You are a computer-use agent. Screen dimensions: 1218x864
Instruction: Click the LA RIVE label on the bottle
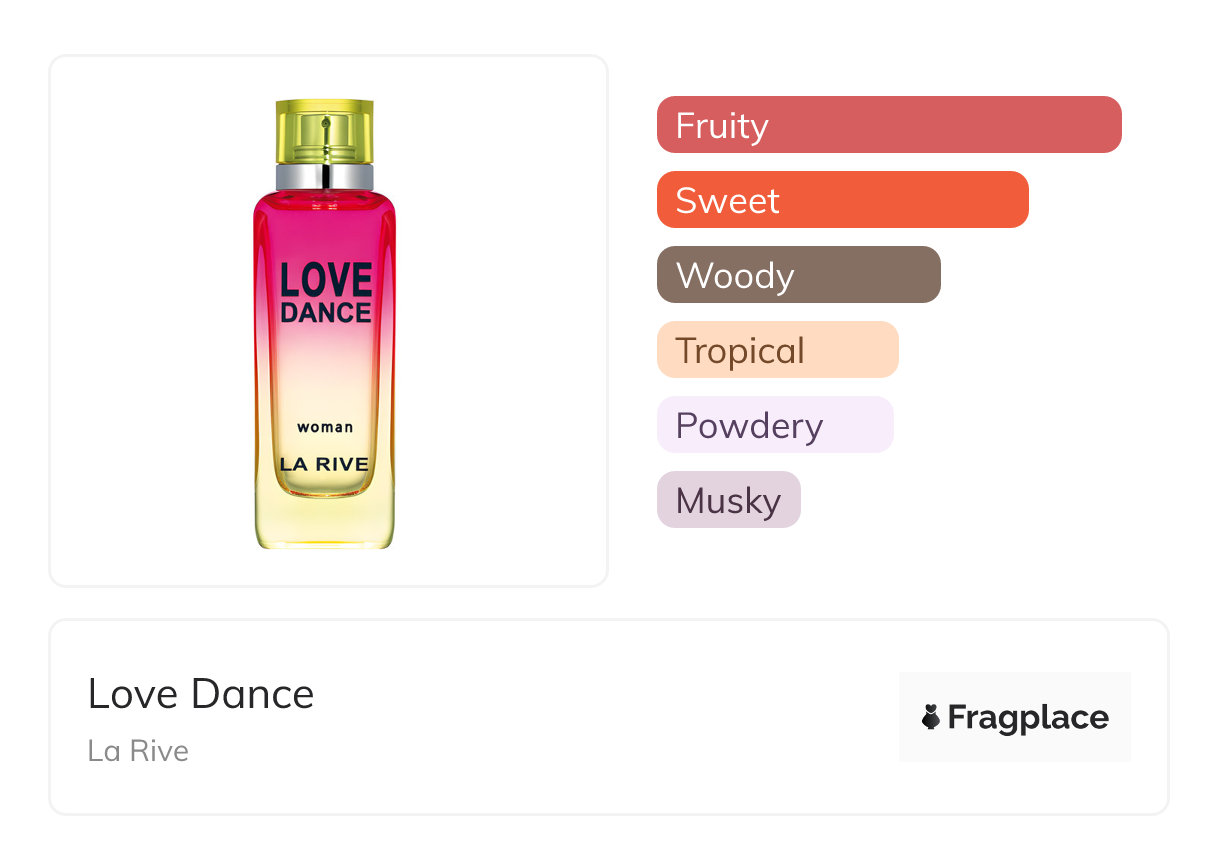point(324,464)
